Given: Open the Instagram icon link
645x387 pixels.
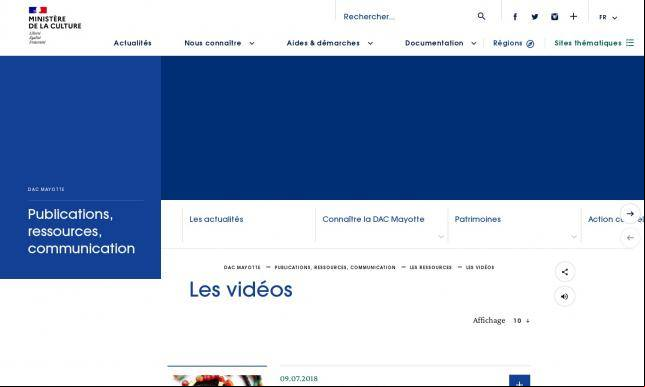Looking at the screenshot, I should [555, 17].
